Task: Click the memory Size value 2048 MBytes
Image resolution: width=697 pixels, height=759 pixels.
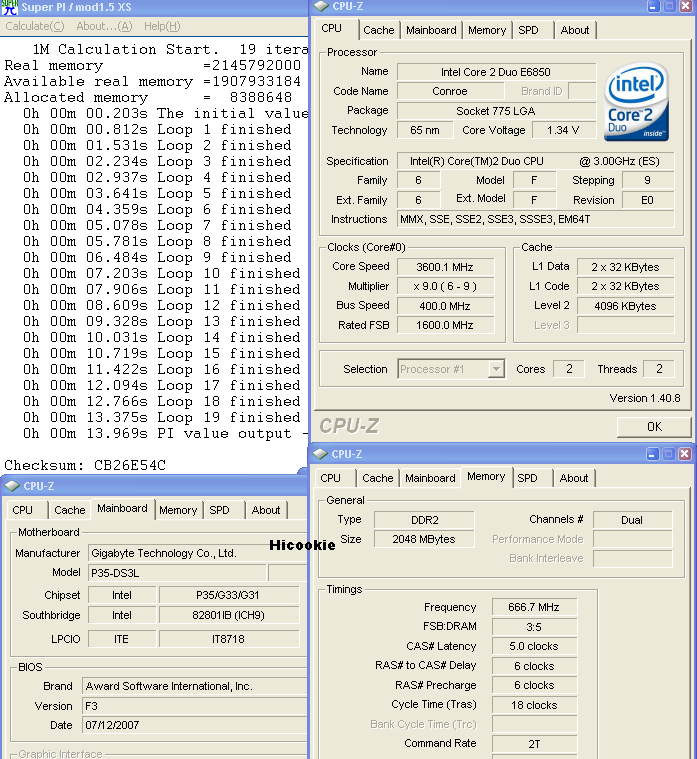Action: (x=424, y=539)
